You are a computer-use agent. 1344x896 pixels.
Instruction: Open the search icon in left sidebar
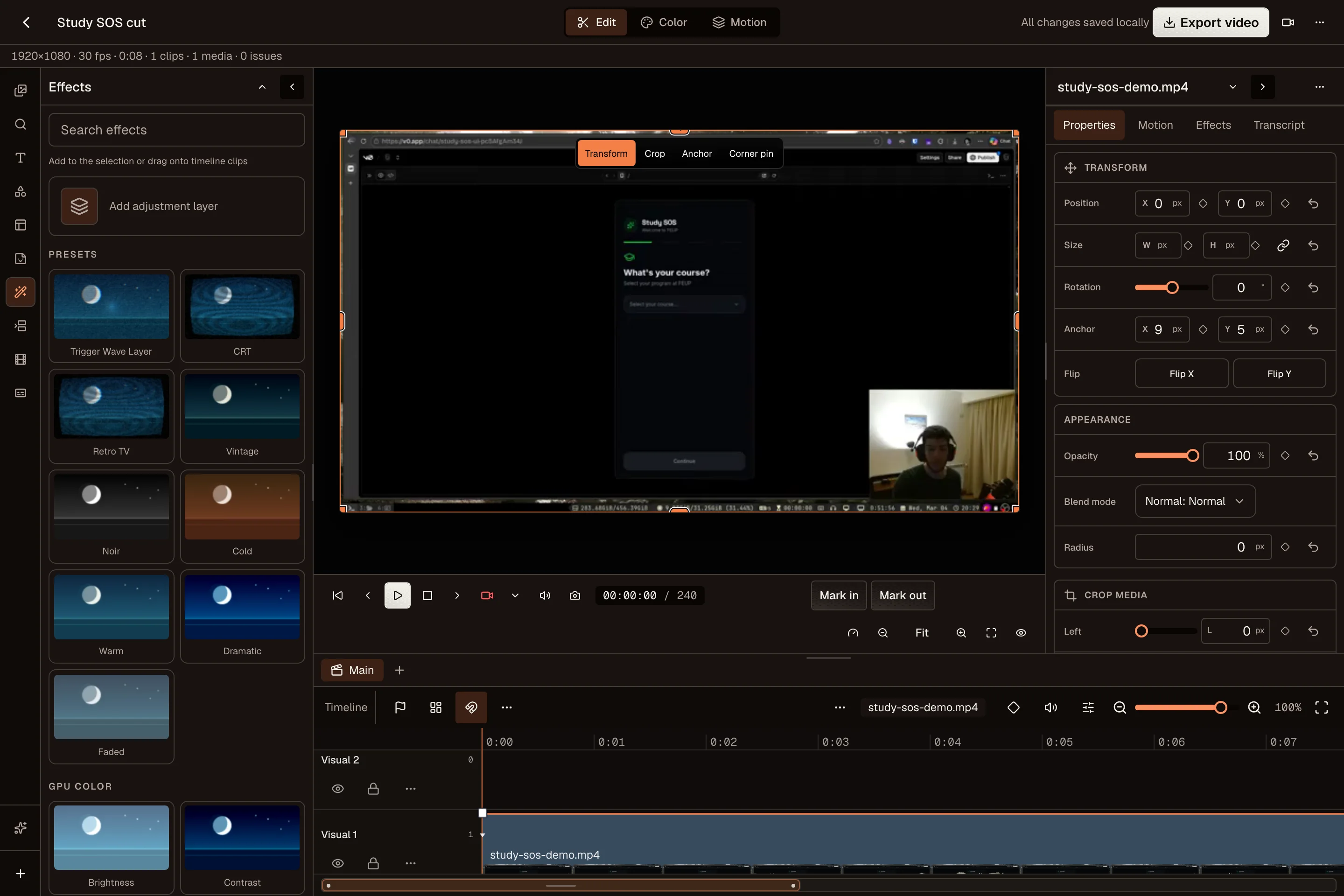pos(21,124)
